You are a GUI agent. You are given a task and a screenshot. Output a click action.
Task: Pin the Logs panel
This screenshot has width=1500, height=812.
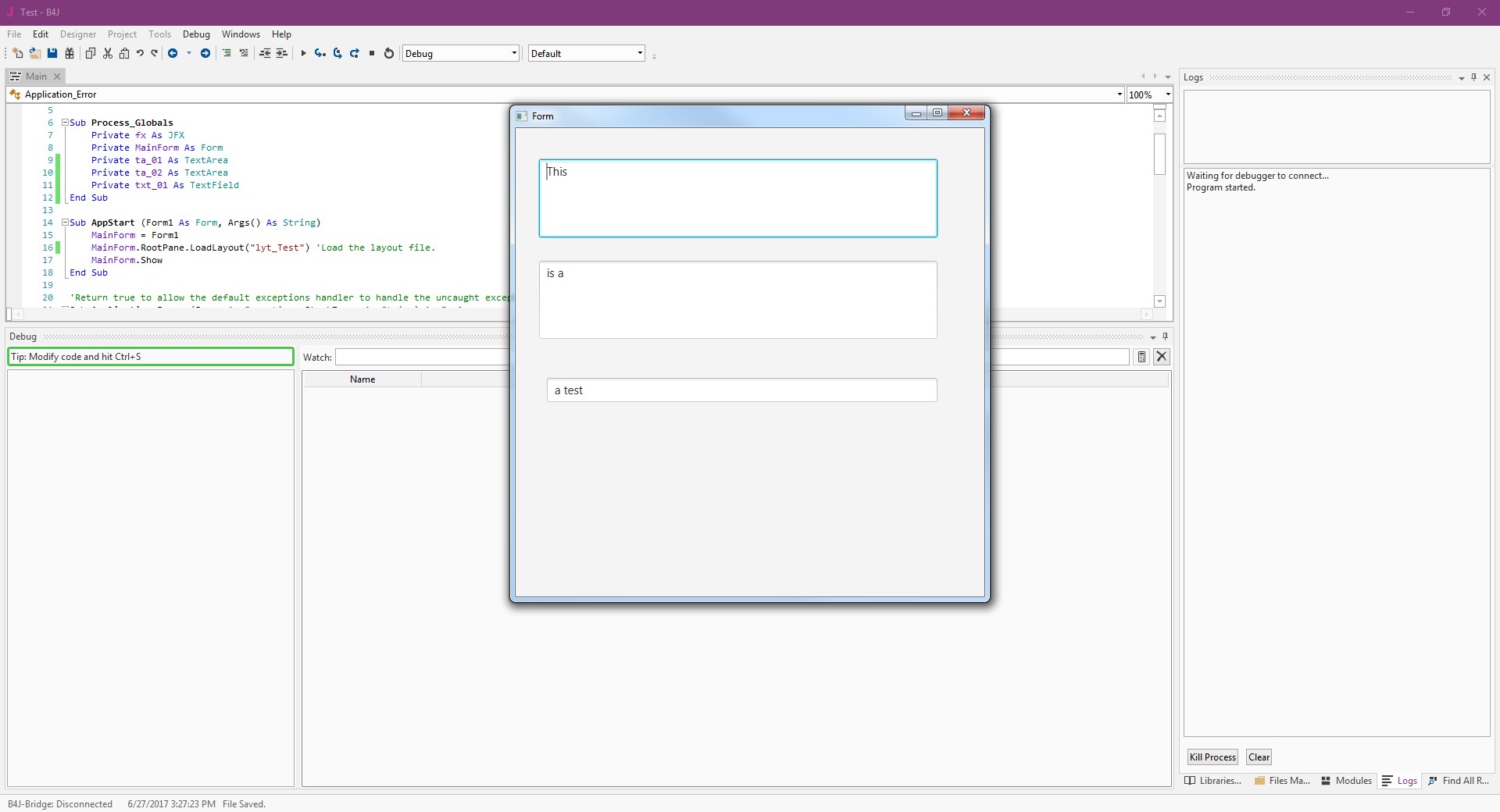tap(1474, 77)
